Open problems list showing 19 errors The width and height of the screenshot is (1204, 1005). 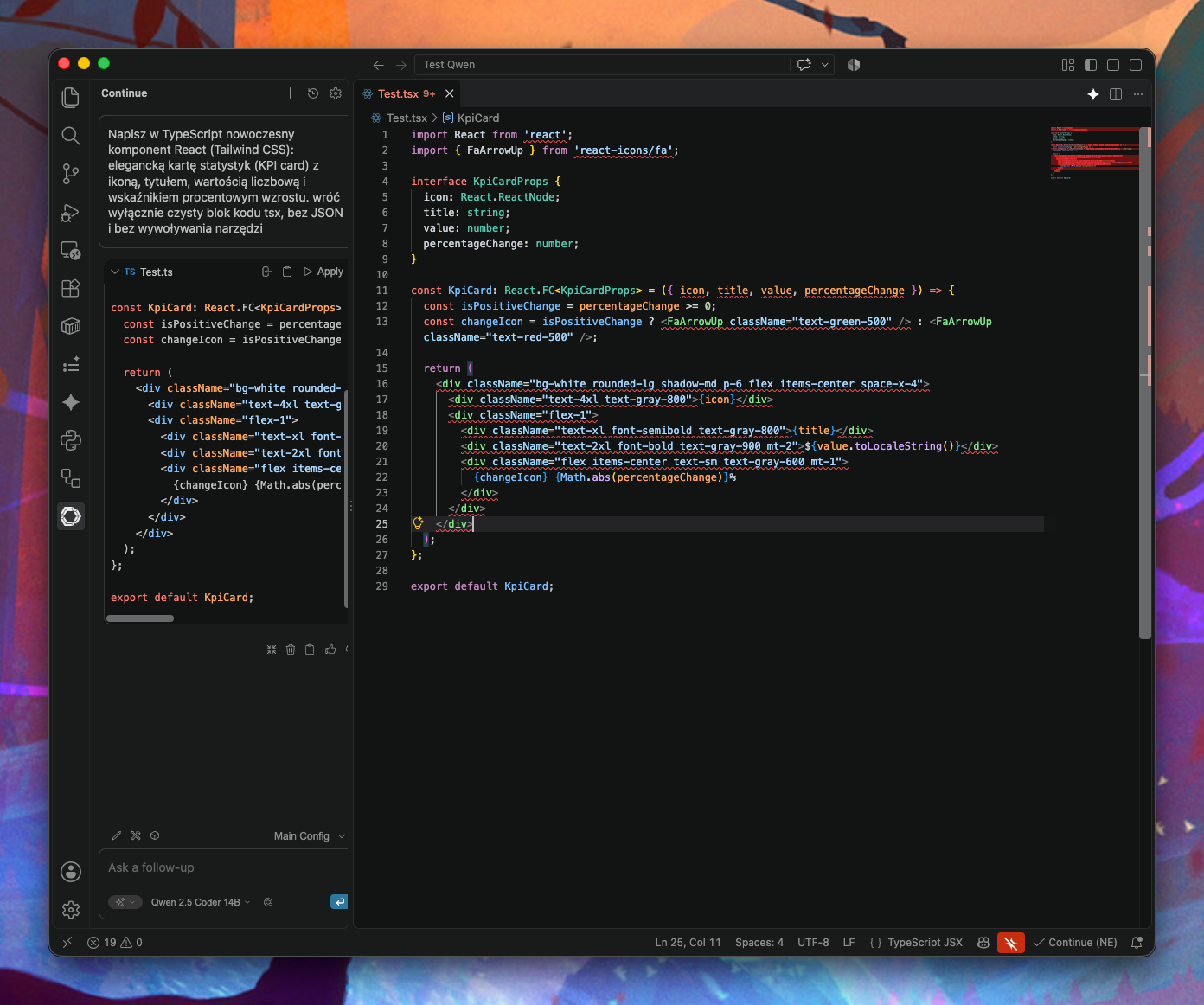tap(114, 943)
